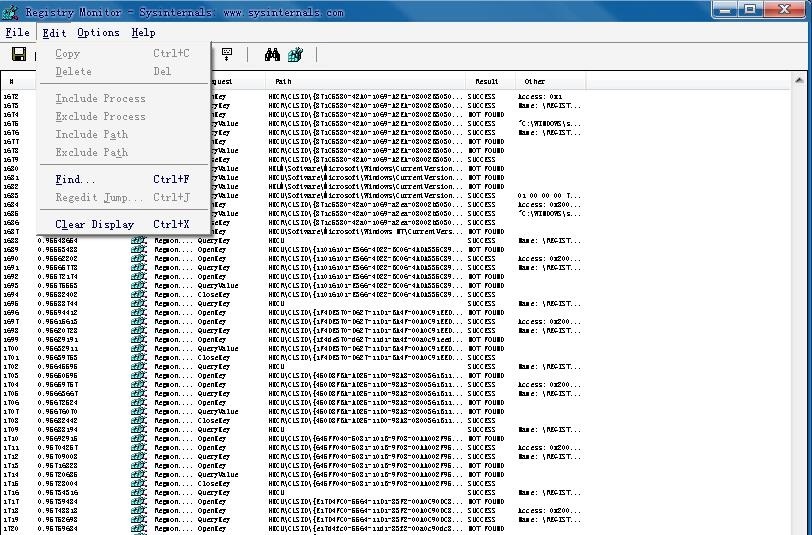Choose Find... from the Edit menu
This screenshot has height=535, width=812.
tap(76, 180)
